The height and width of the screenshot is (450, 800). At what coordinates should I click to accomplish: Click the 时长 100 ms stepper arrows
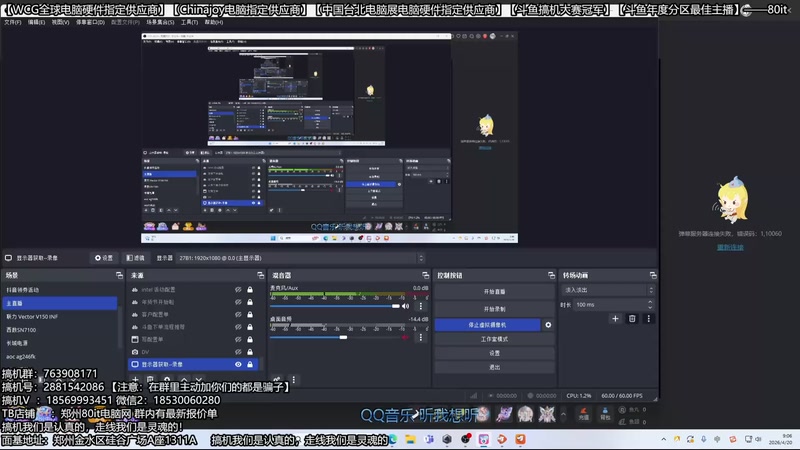[650, 305]
